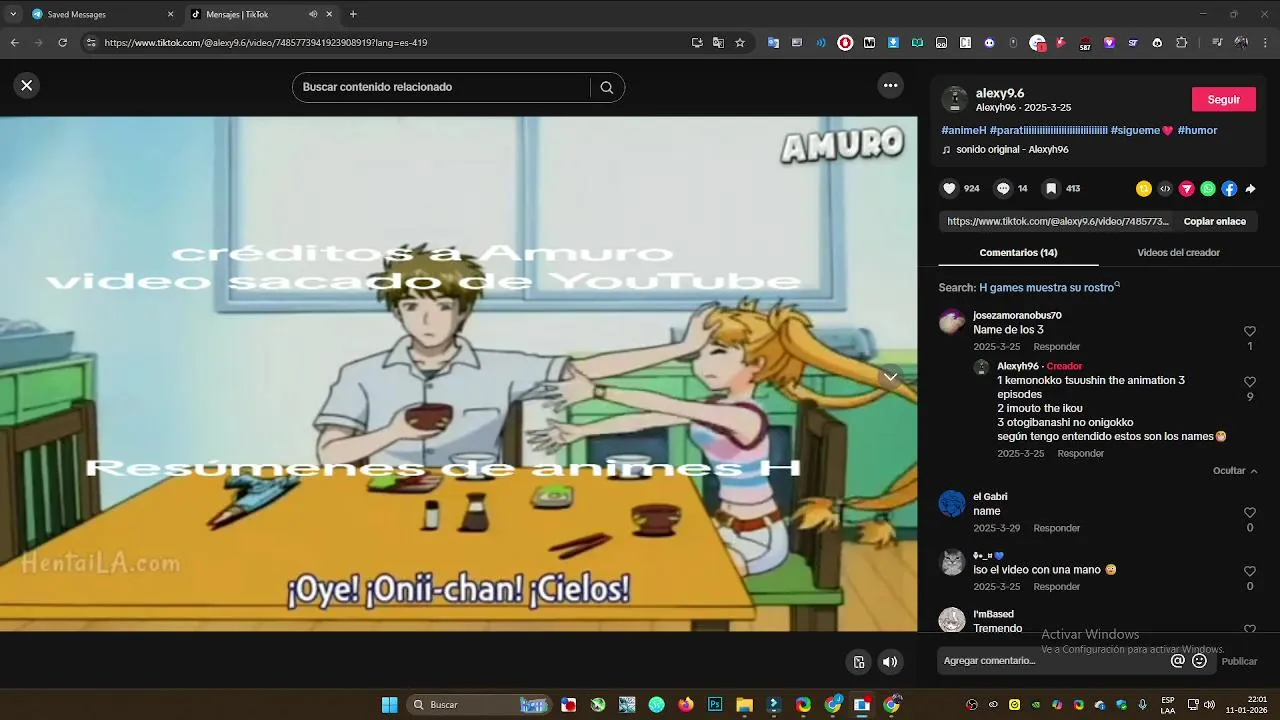This screenshot has height=720, width=1280.
Task: Open the Windows Start menu
Action: point(390,705)
